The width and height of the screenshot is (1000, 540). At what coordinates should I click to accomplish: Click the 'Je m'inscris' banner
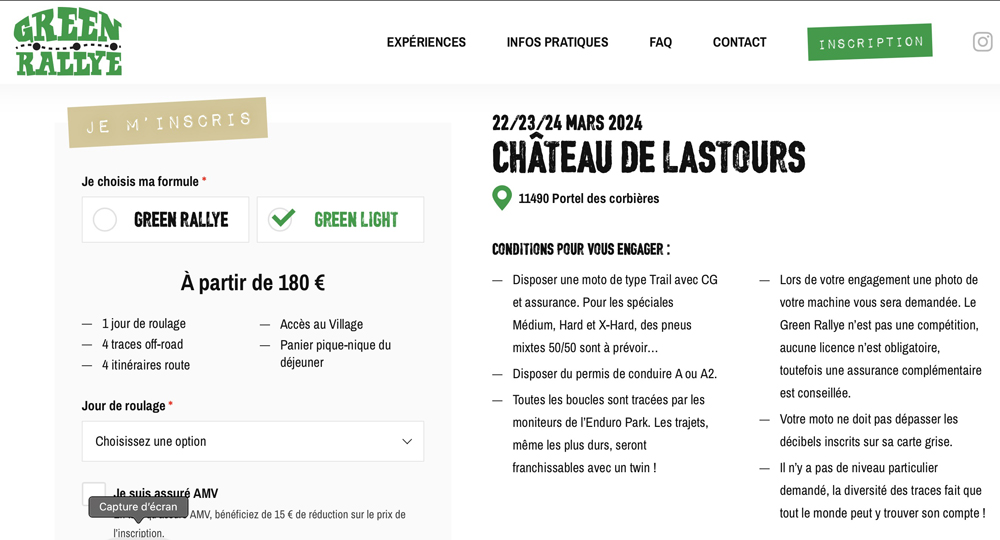[167, 123]
